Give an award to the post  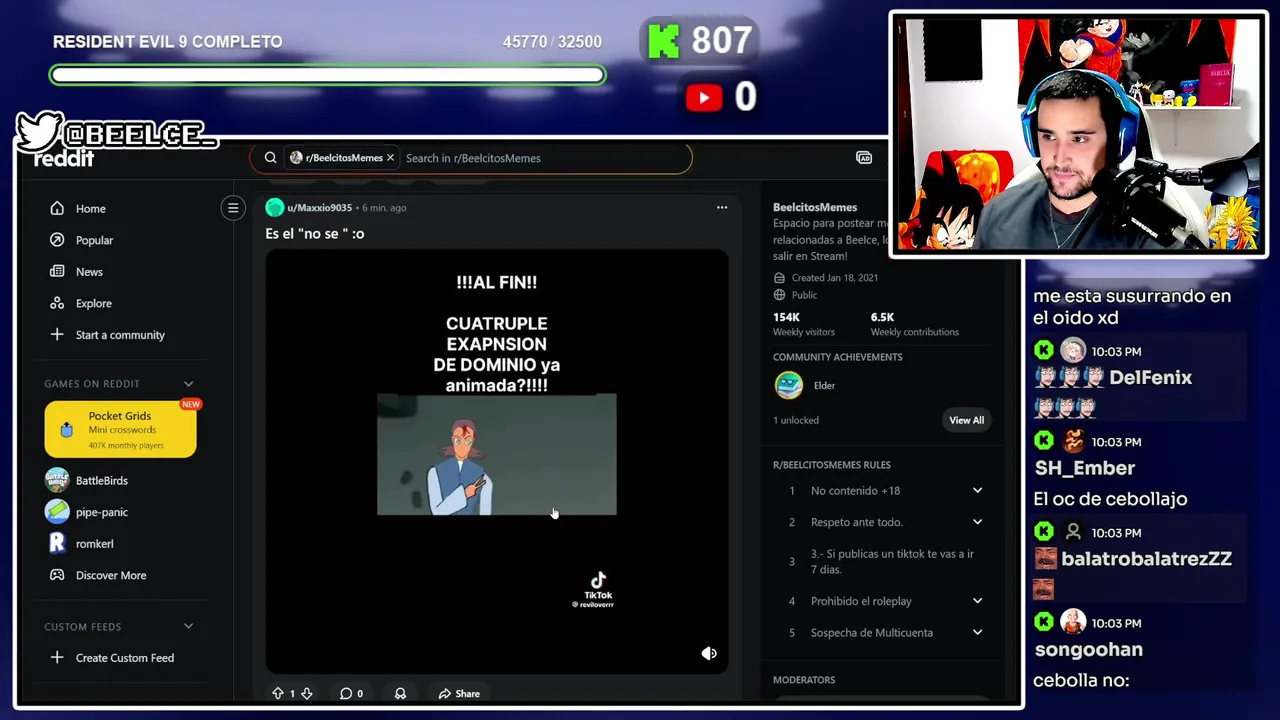click(x=400, y=693)
